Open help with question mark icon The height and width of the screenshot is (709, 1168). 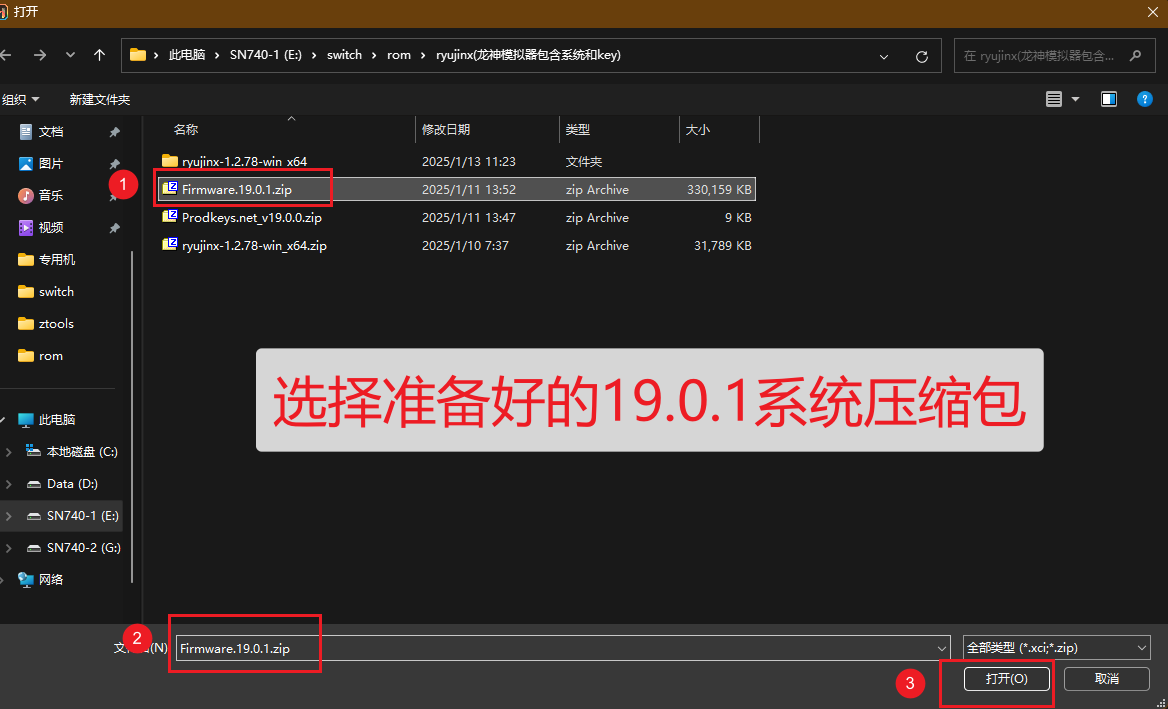(x=1145, y=99)
